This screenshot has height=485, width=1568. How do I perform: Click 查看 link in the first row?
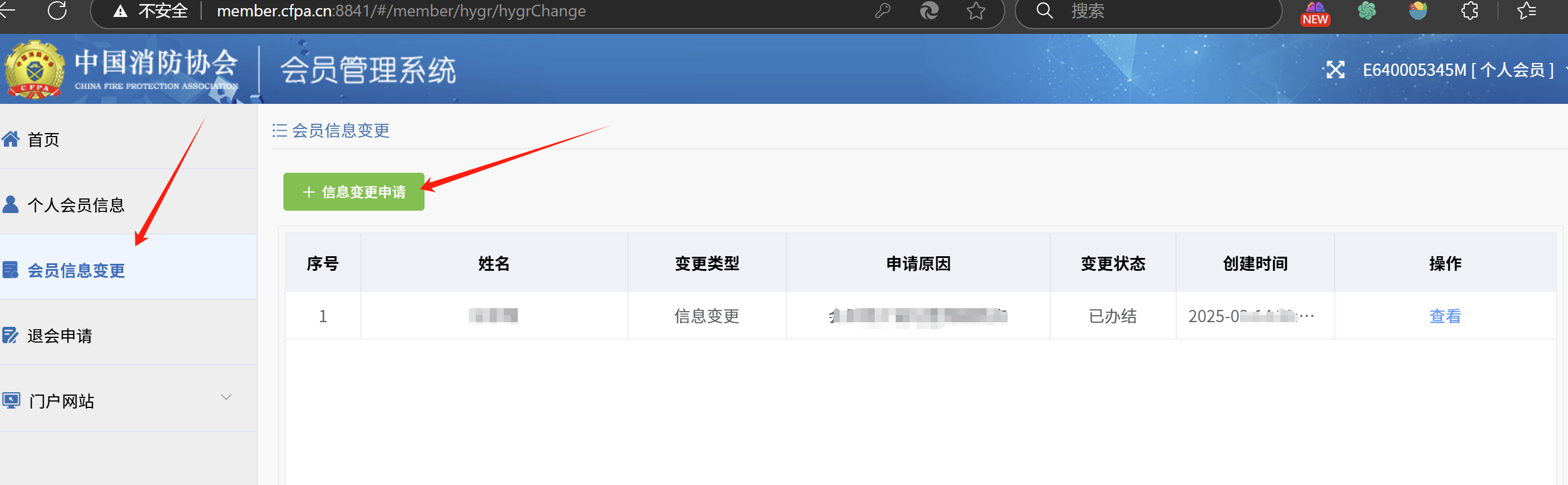pos(1444,316)
